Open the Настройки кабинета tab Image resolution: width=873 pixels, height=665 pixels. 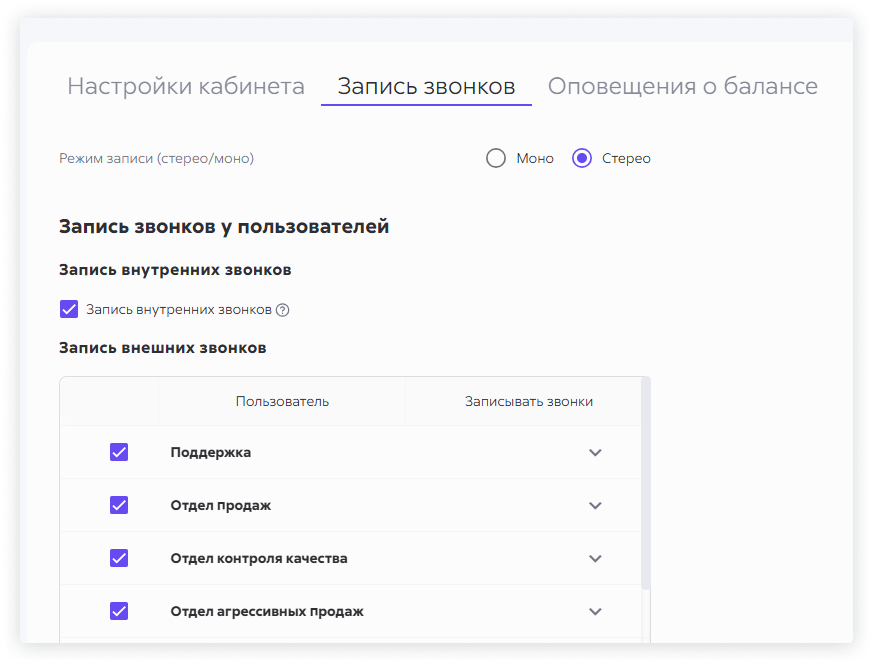click(186, 86)
